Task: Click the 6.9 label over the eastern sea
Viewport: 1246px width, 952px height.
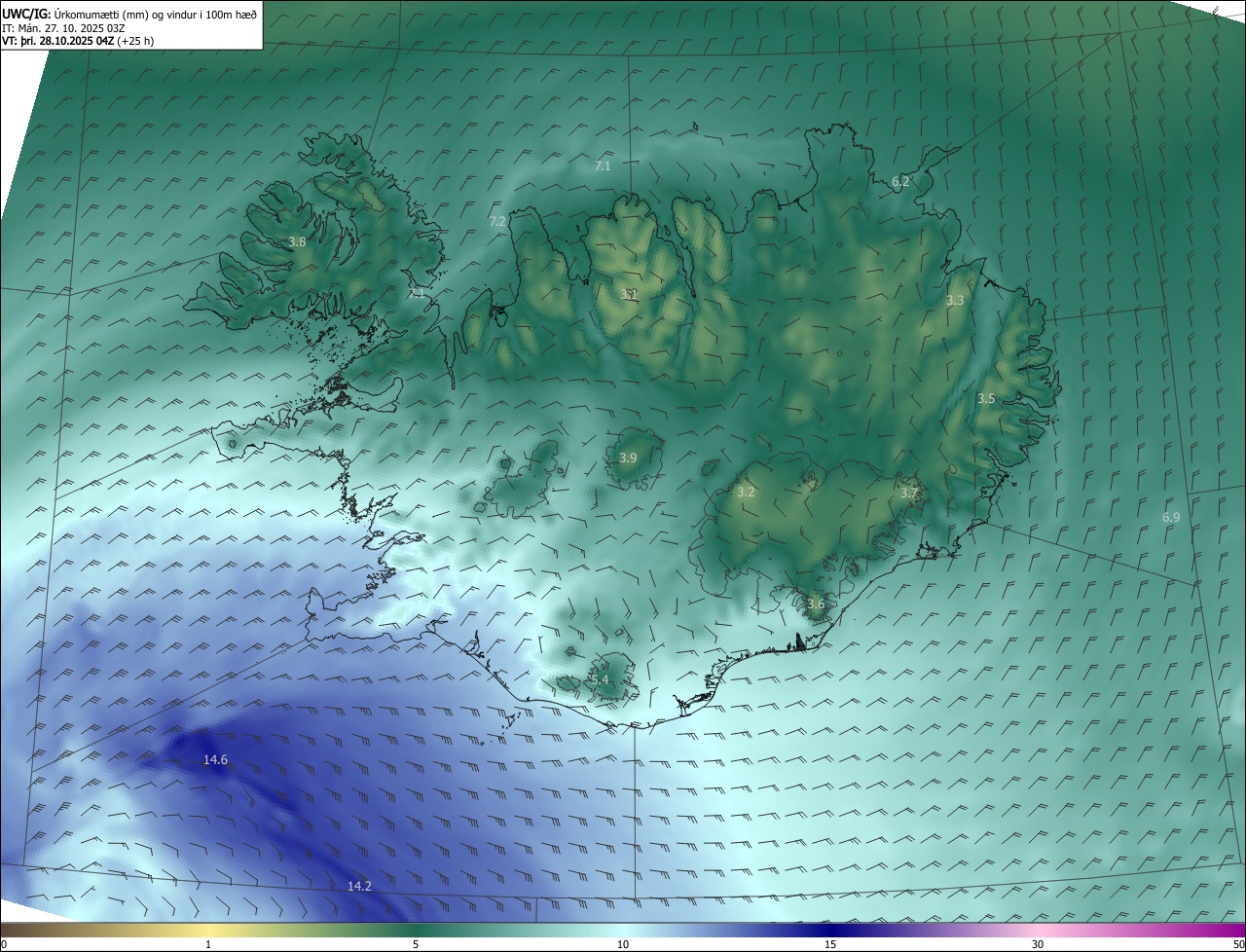Action: 1171,517
